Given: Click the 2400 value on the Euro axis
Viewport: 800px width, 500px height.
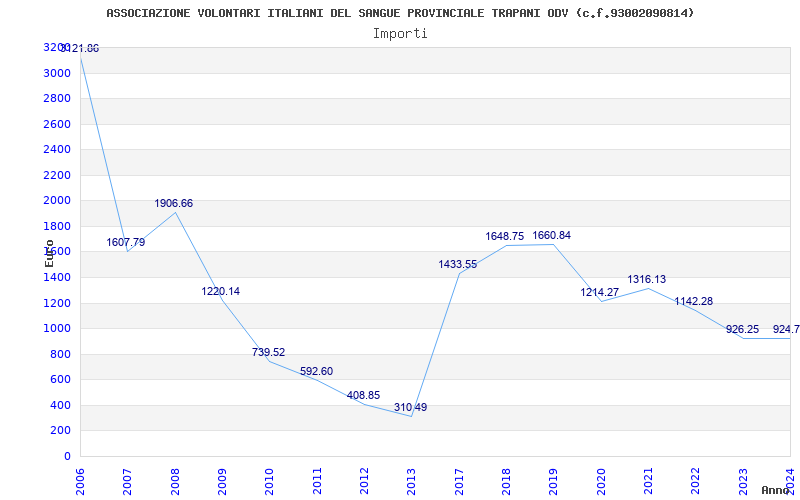Looking at the screenshot, I should coord(57,149).
